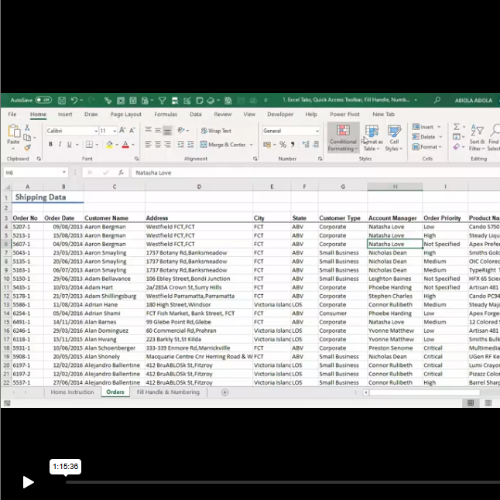Click the Cut scissors icon
Screen dimensions: 500x500
click(x=27, y=127)
